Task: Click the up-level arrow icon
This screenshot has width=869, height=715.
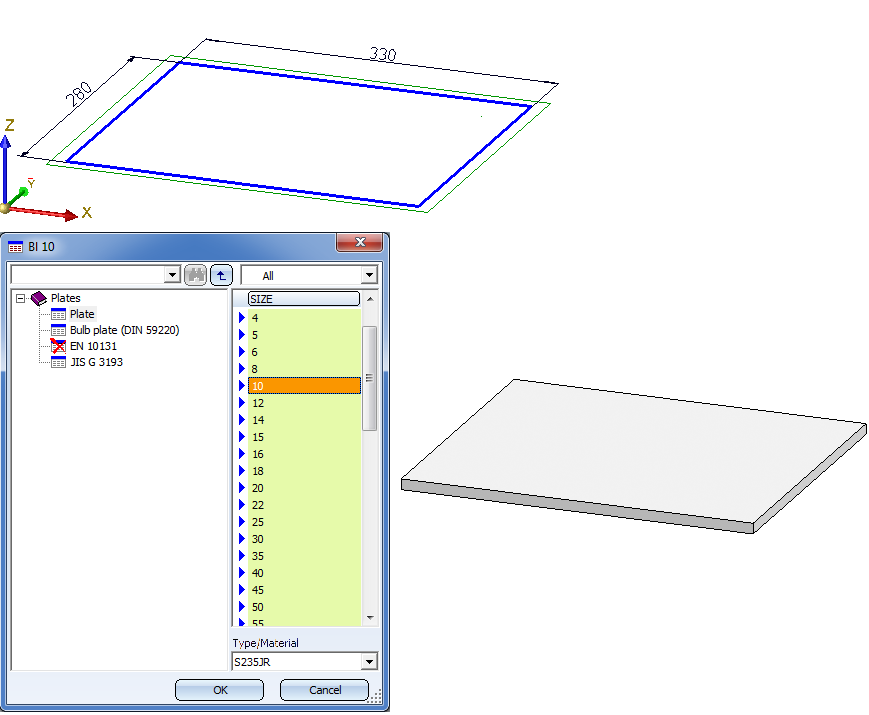Action: [x=221, y=275]
